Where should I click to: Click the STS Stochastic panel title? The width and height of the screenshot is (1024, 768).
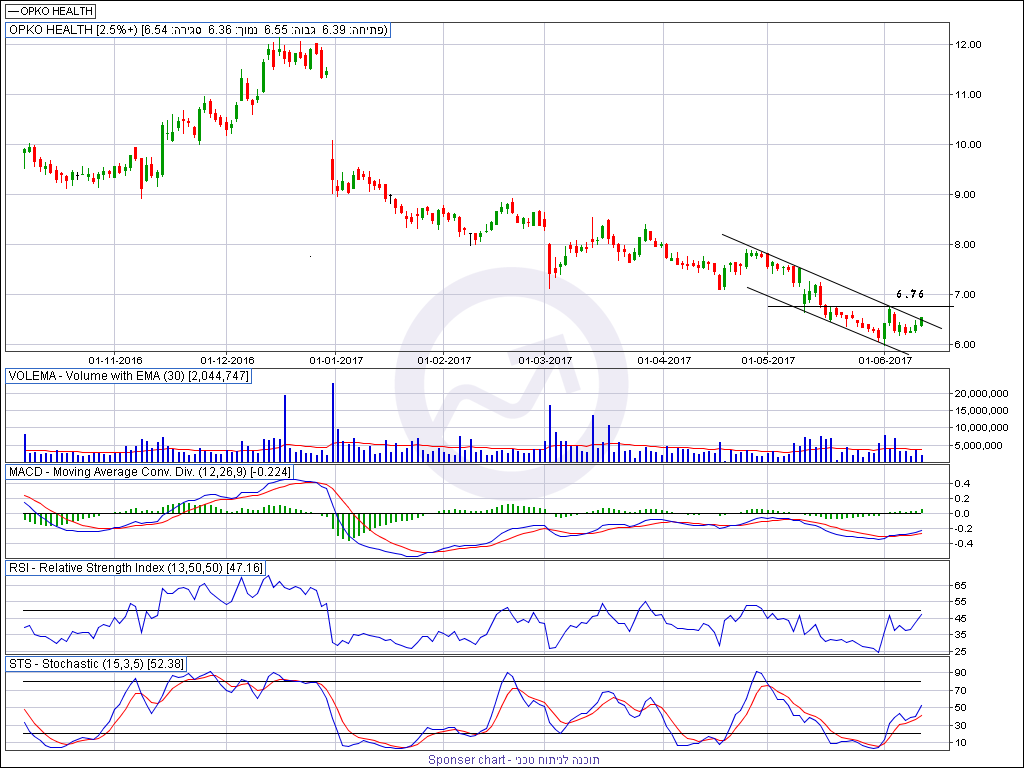(92, 663)
